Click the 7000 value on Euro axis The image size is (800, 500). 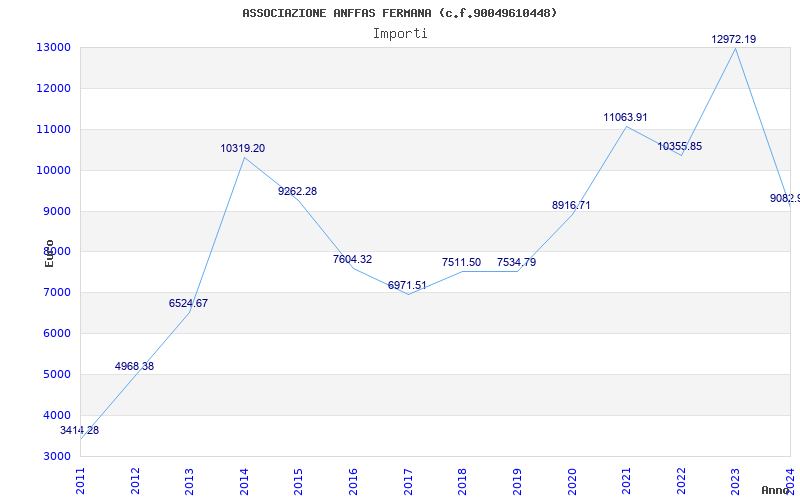[56, 293]
